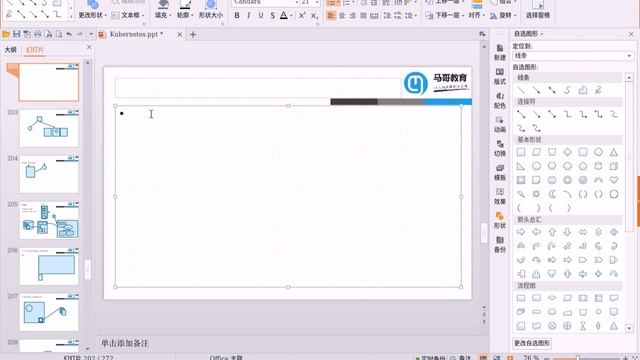The image size is (640, 360).
Task: Select the crescent moon shape
Action: point(552,194)
